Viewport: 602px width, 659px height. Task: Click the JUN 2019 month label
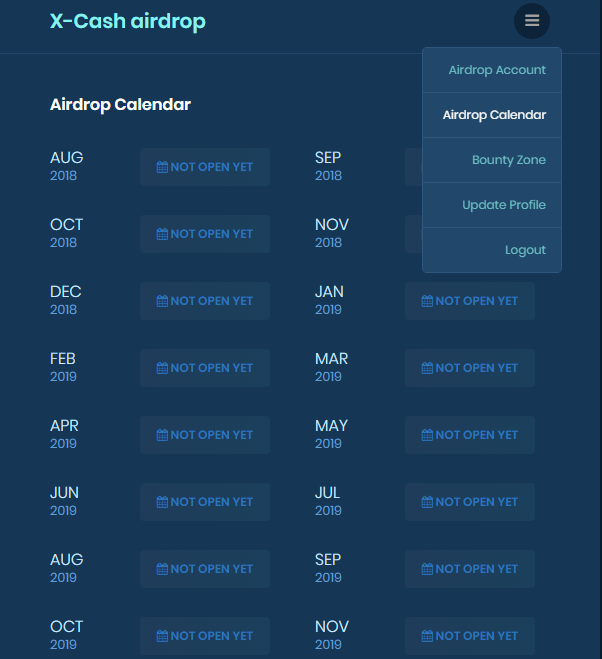click(64, 501)
